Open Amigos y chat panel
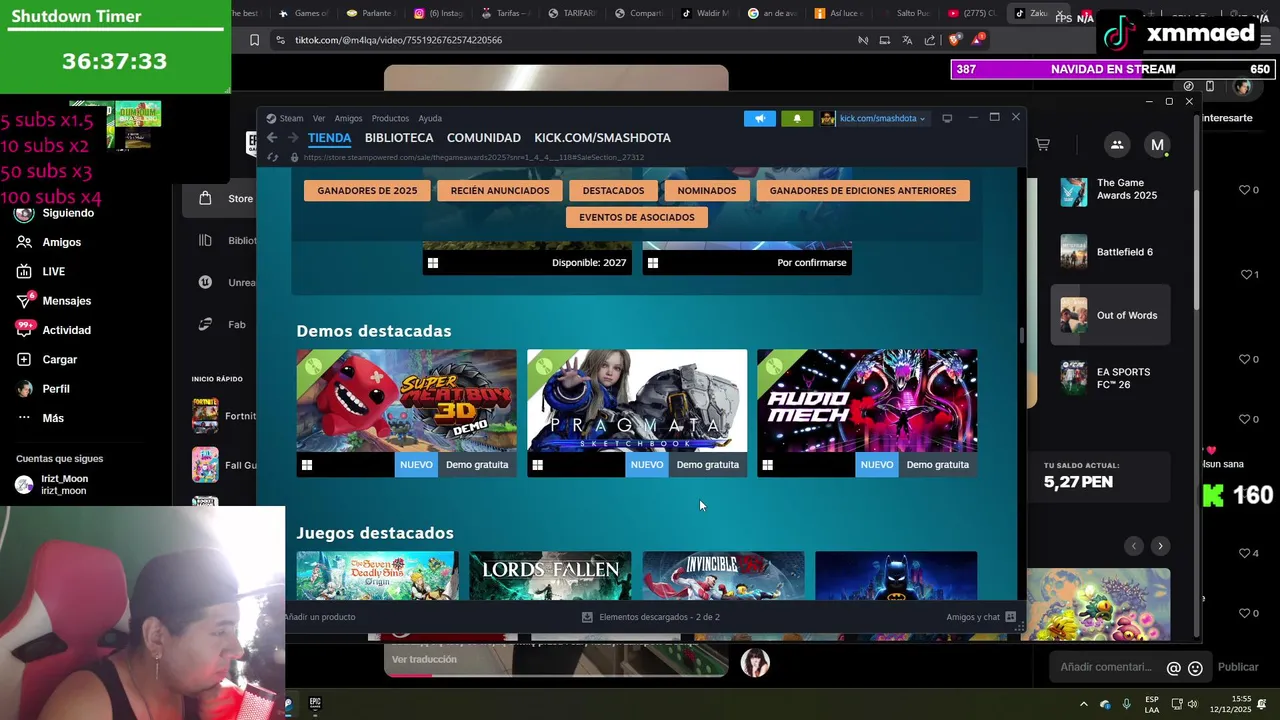The image size is (1280, 720). pos(981,617)
